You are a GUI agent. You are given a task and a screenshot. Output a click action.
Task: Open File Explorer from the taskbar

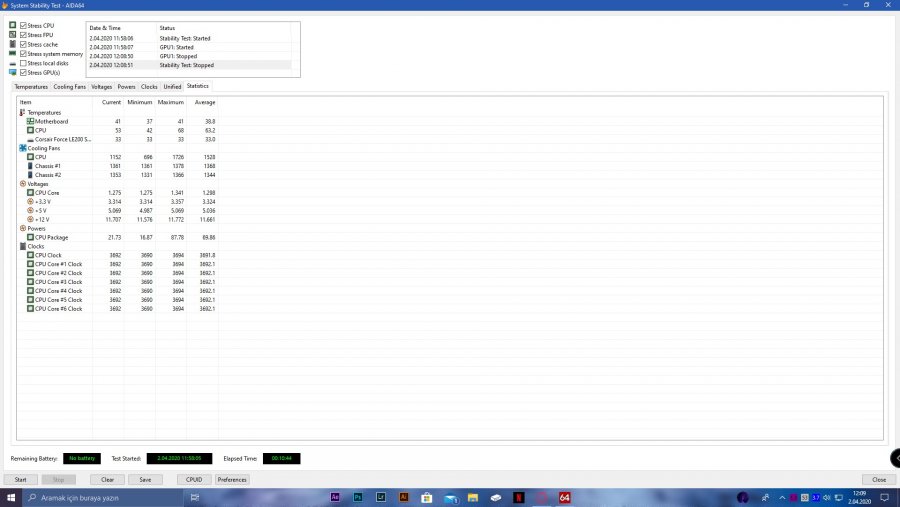(473, 497)
